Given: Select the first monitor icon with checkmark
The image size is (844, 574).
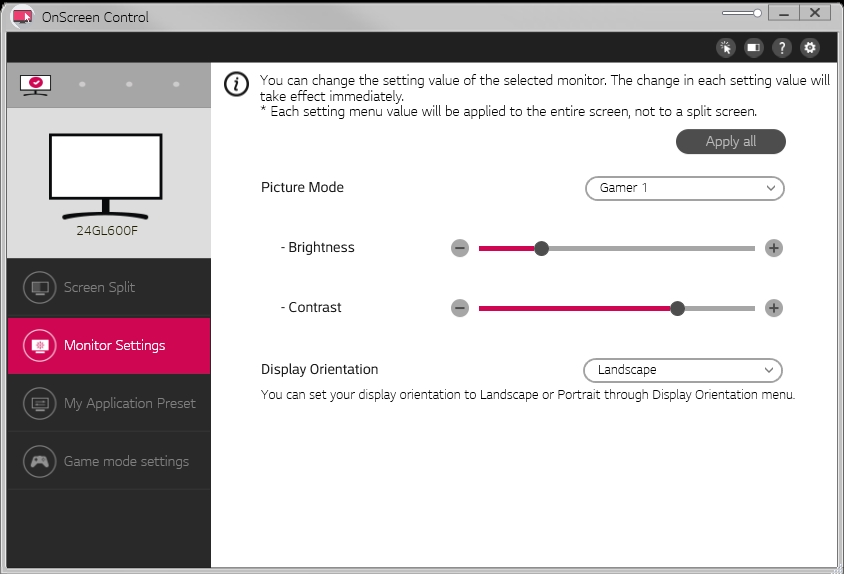Looking at the screenshot, I should [36, 85].
